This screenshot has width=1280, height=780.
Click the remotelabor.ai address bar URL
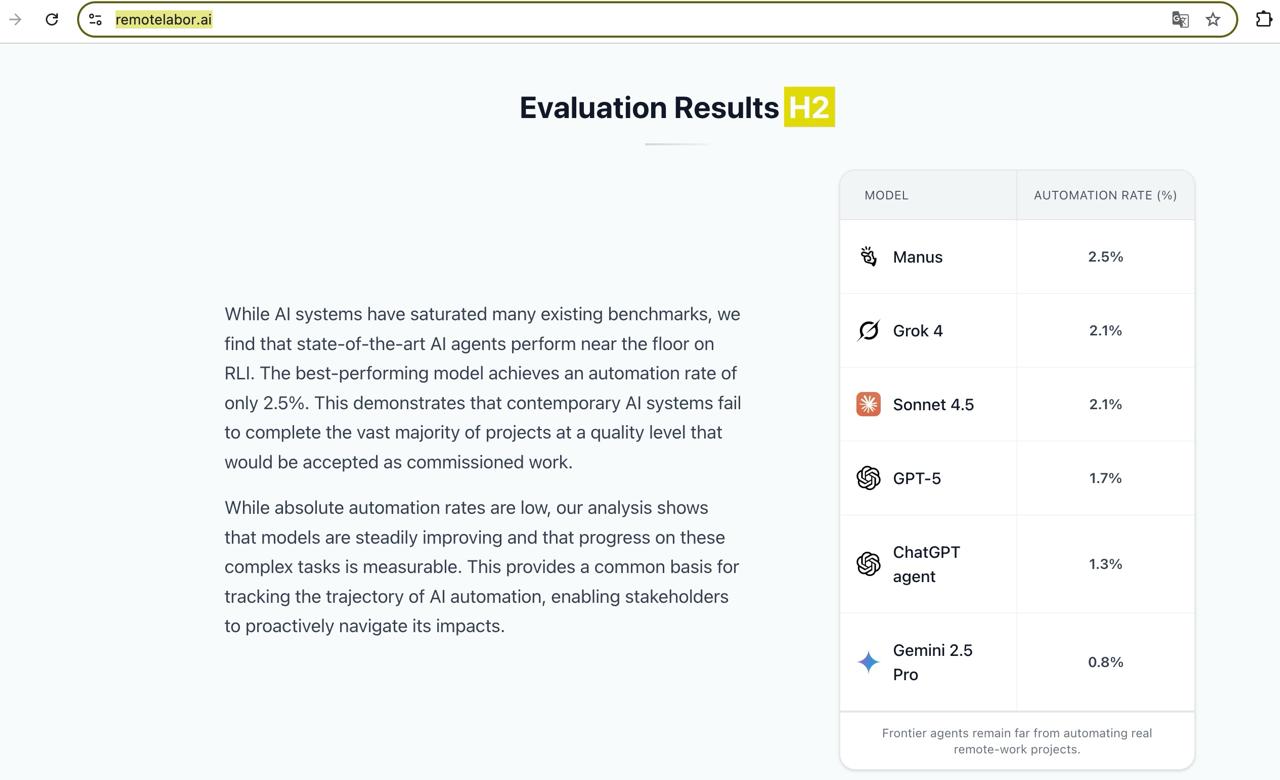164,19
